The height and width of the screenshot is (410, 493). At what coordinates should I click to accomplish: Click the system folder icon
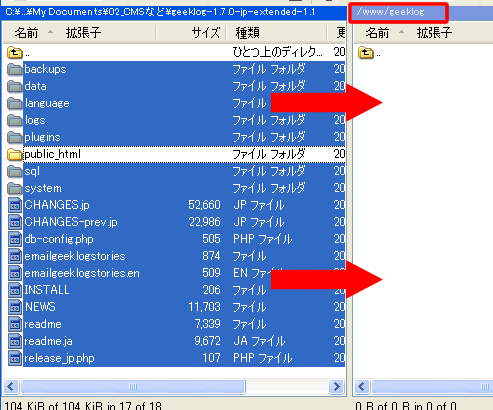pos(14,188)
